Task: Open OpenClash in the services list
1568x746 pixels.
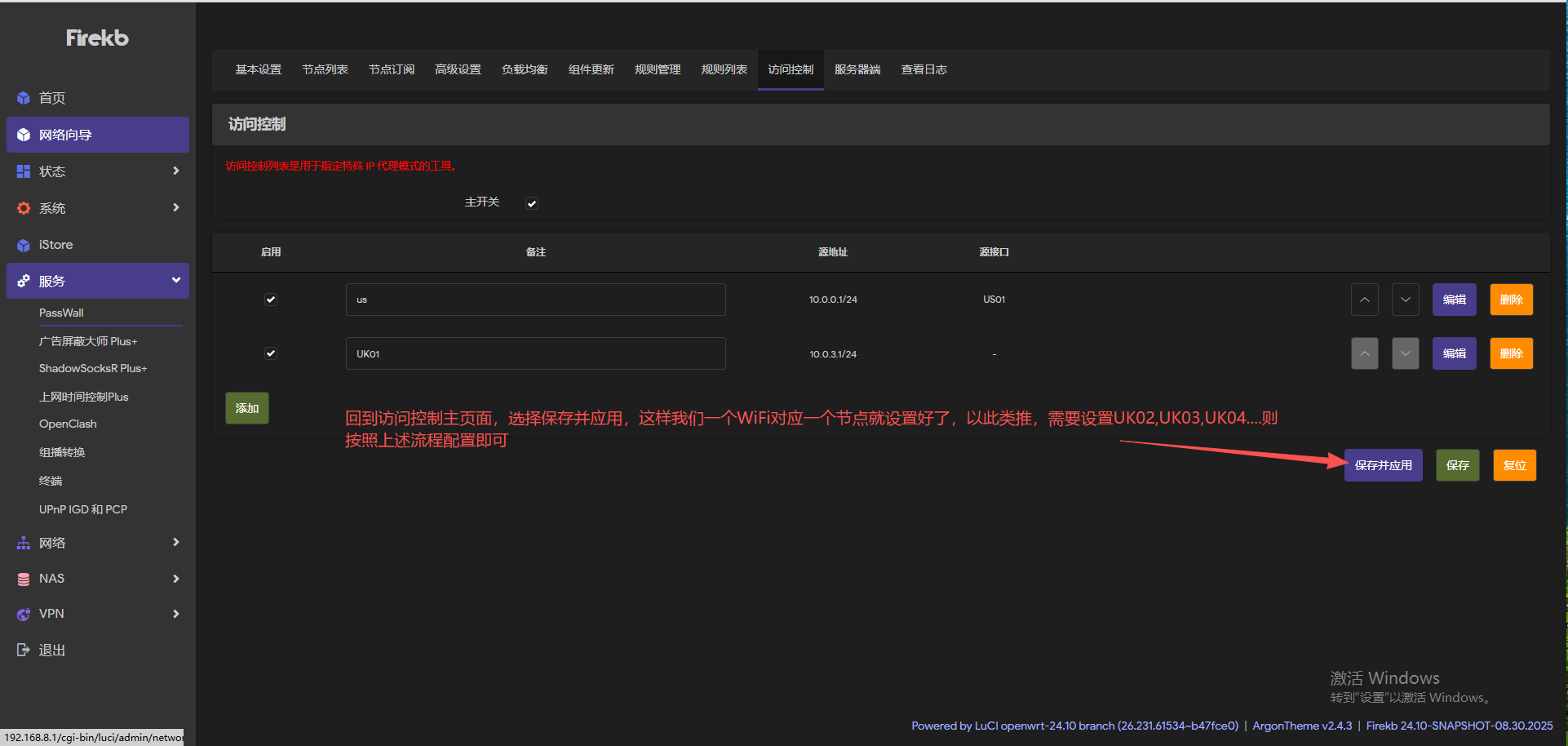Action: click(68, 424)
